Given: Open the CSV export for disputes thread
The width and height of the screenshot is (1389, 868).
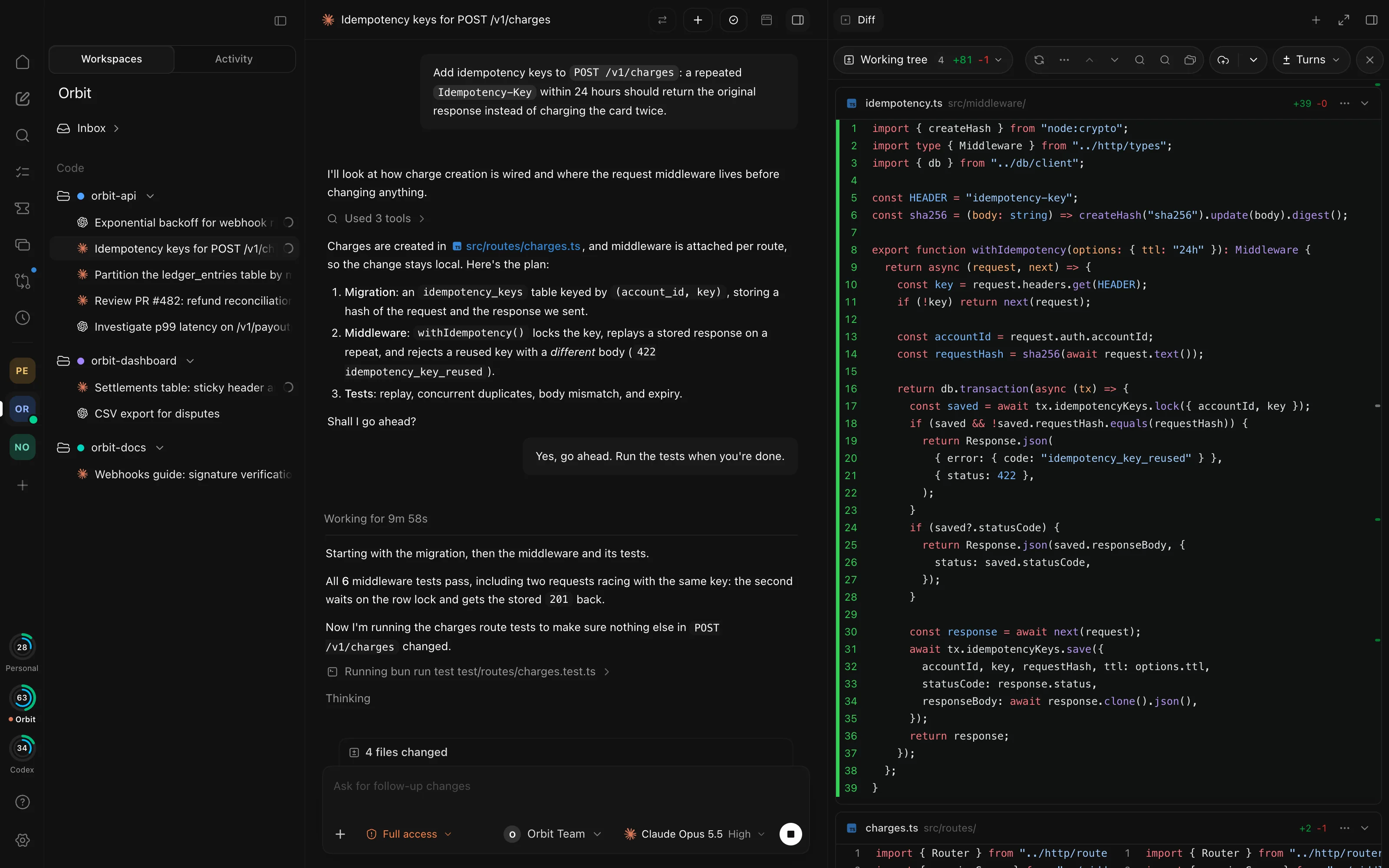Looking at the screenshot, I should point(174,413).
